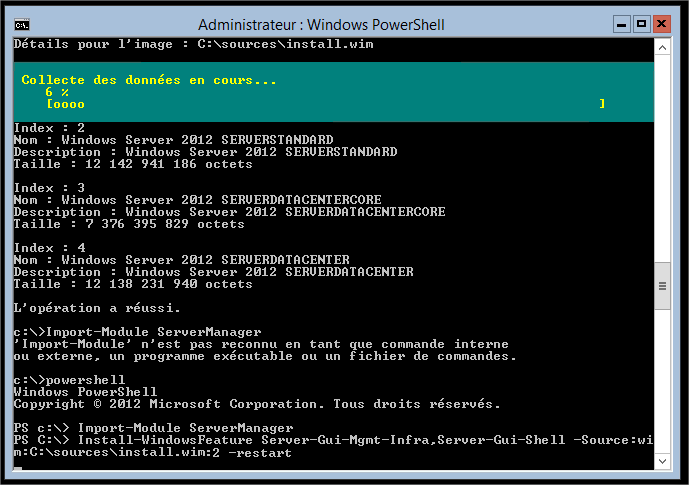The height and width of the screenshot is (485, 689).
Task: Click the 'c:\>powershell' command line
Action: click(x=69, y=380)
